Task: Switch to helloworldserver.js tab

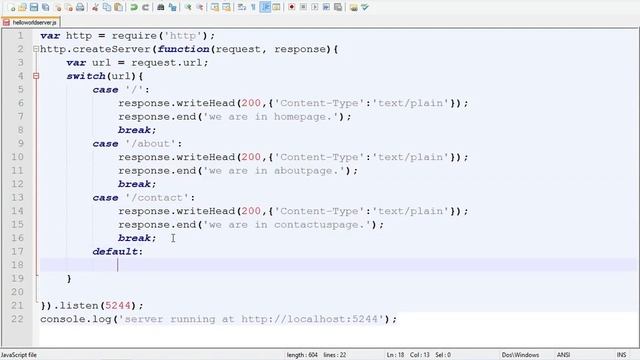Action: [31, 22]
